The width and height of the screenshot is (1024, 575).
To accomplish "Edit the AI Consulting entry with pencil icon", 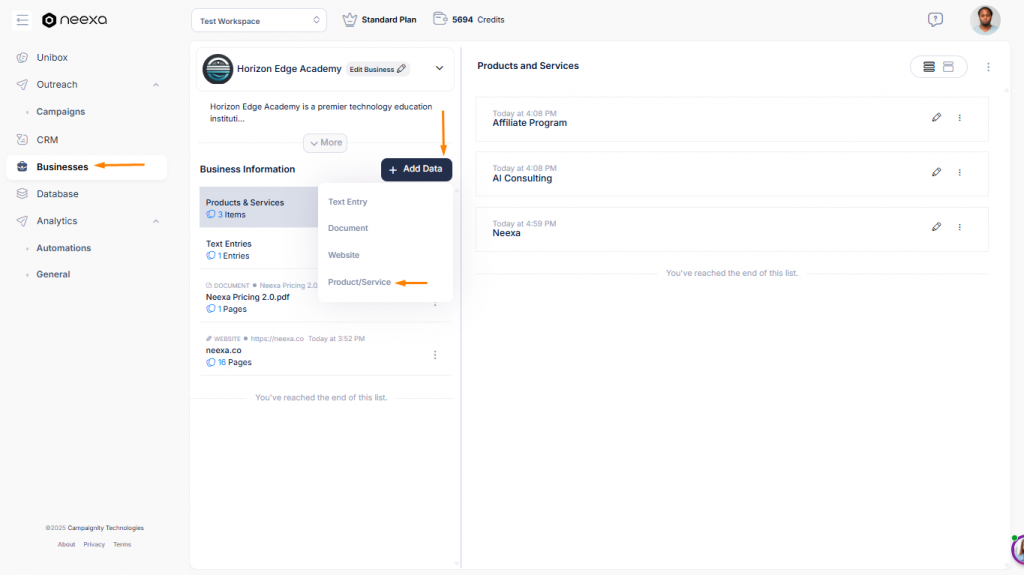I will [x=936, y=172].
